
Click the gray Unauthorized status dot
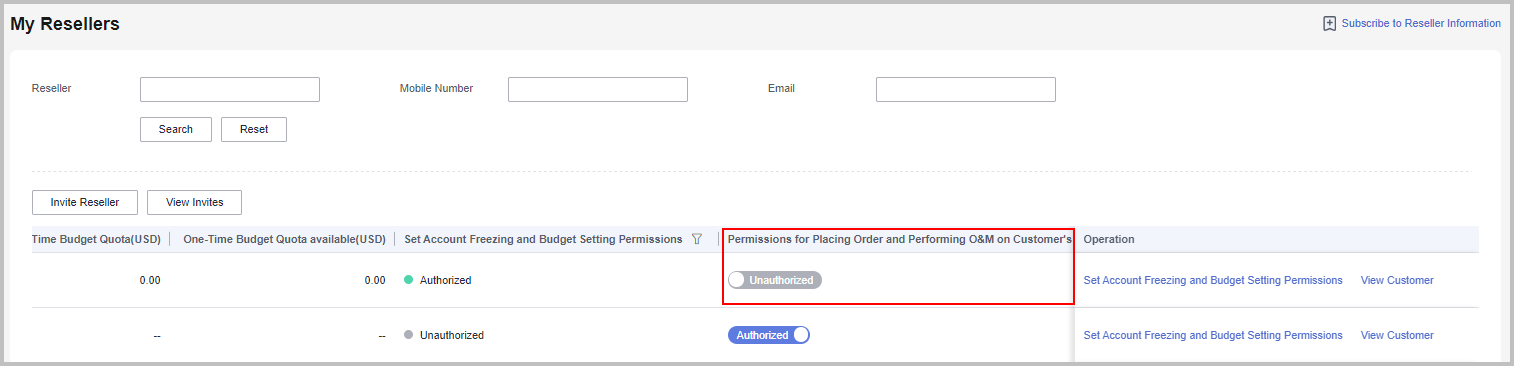(x=408, y=335)
